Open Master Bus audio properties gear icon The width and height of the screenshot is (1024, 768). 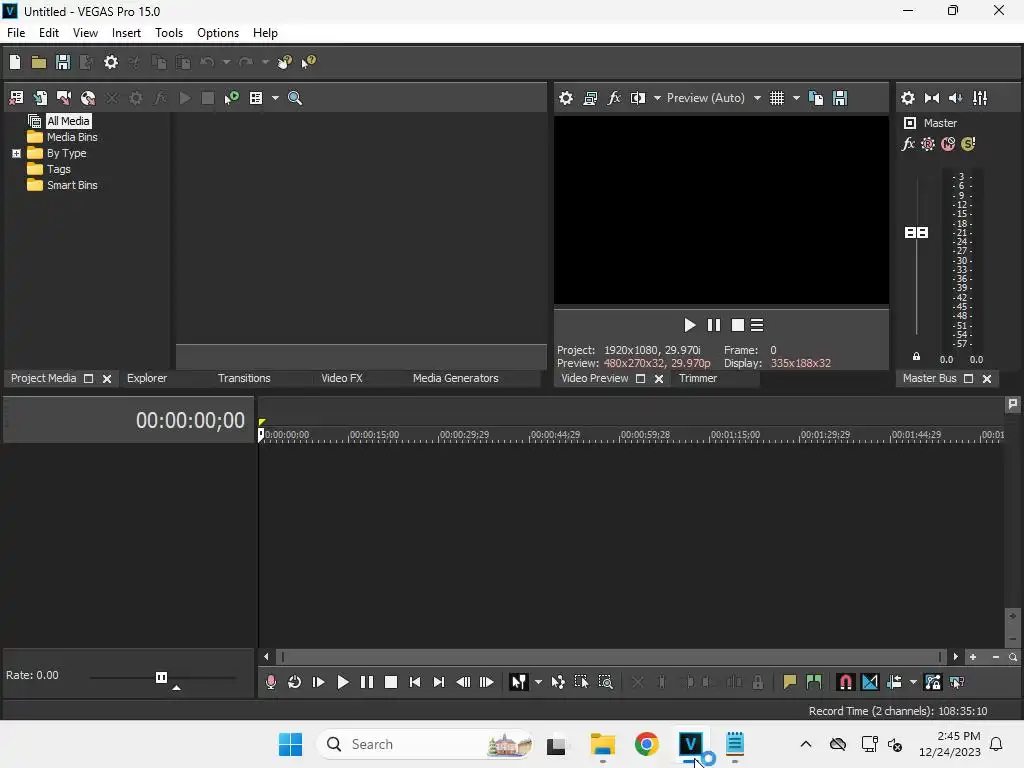[908, 98]
